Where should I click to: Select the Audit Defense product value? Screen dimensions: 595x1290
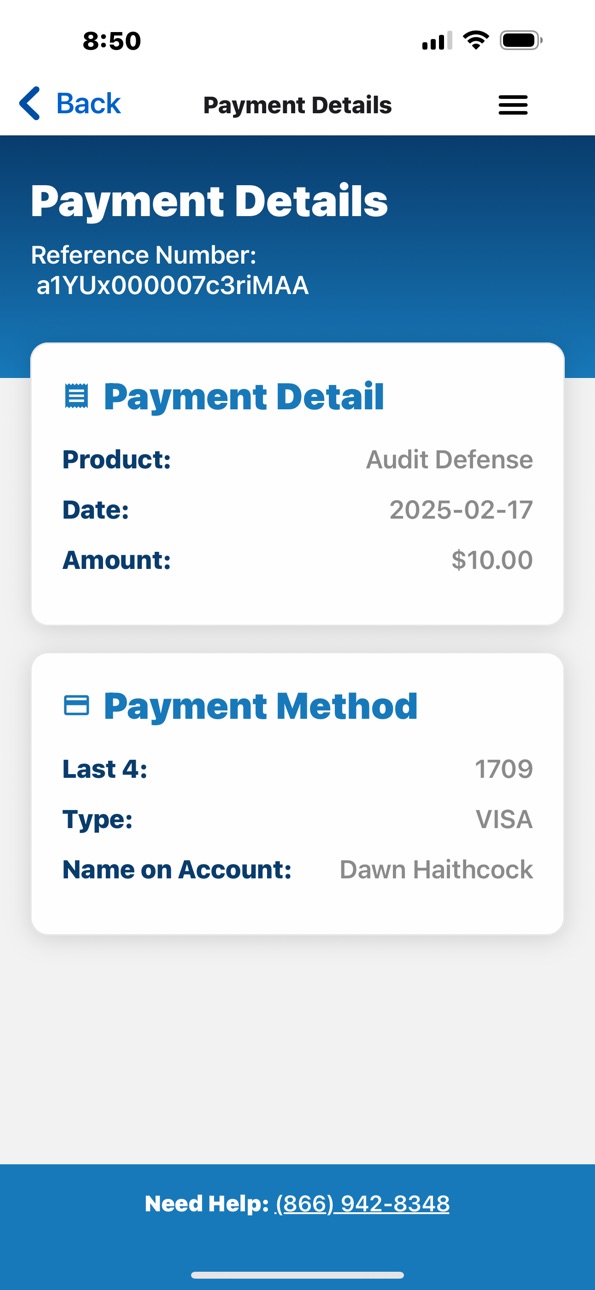(x=449, y=460)
